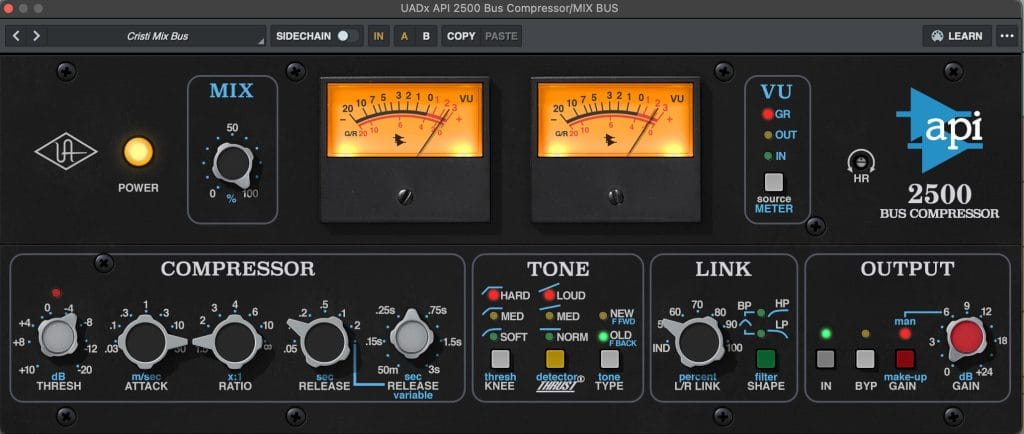Image resolution: width=1024 pixels, height=434 pixels.
Task: Select preset slot A
Action: [404, 36]
